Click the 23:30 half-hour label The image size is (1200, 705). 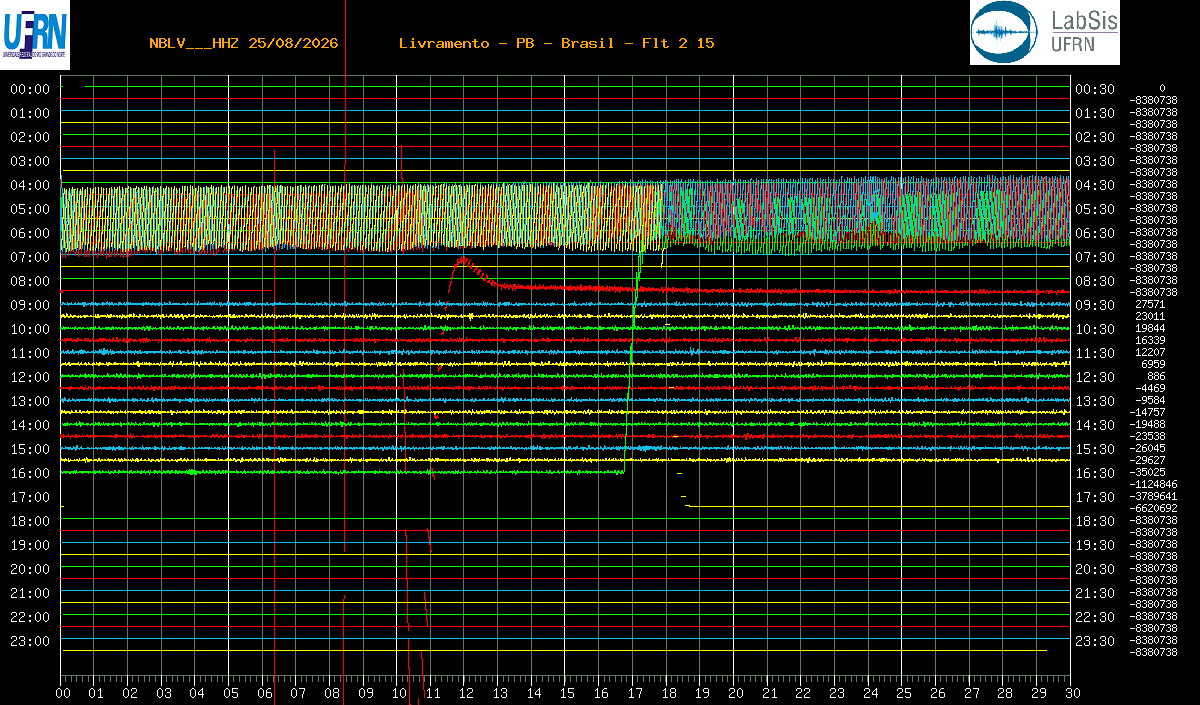(1095, 641)
